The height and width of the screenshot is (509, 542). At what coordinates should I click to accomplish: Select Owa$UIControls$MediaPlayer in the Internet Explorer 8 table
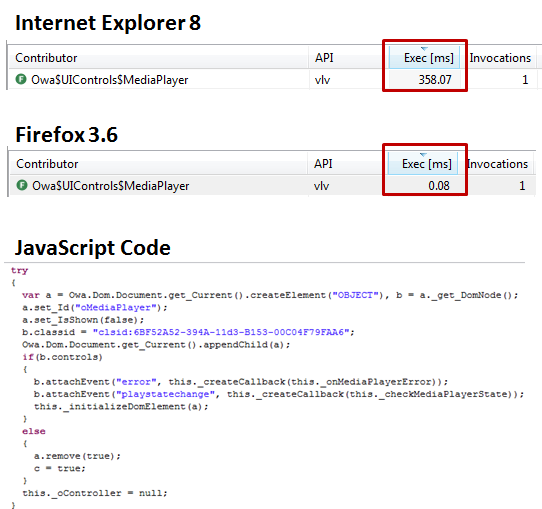pyautogui.click(x=110, y=80)
